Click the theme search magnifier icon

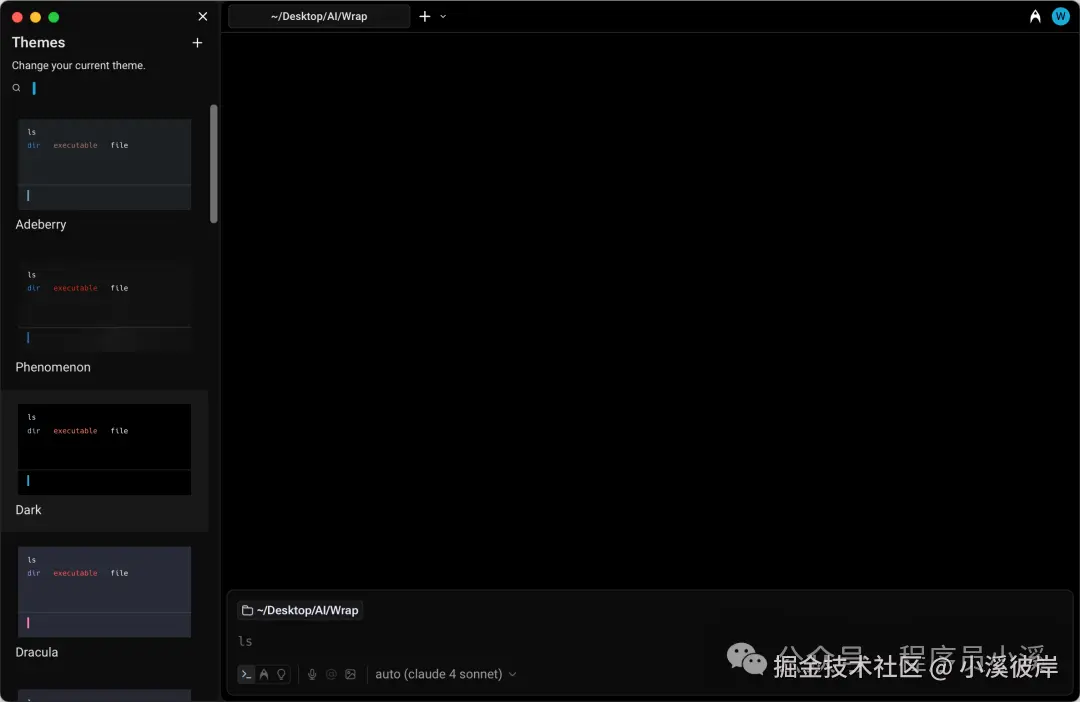tap(17, 88)
